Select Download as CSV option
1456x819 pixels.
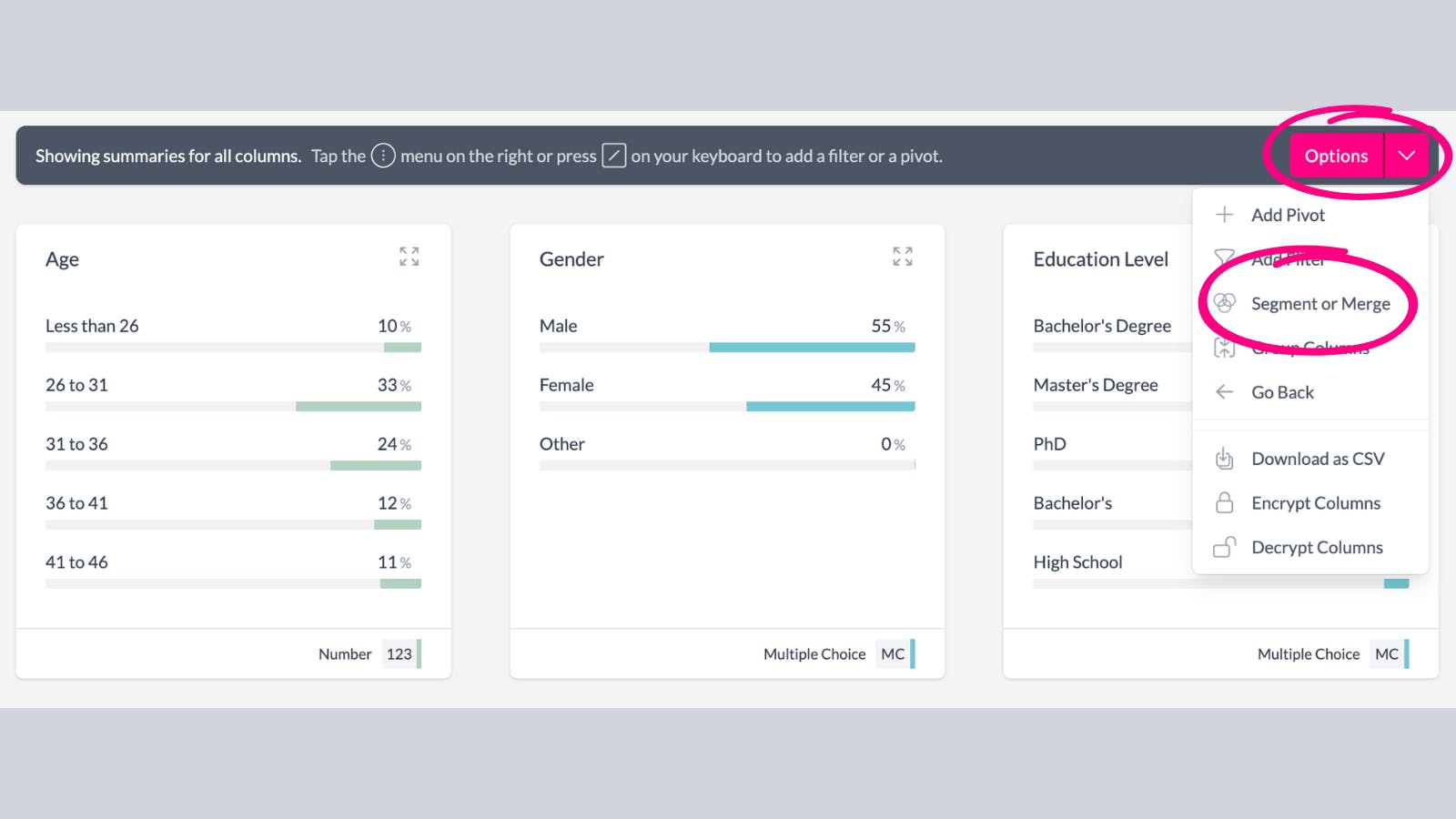coord(1318,459)
